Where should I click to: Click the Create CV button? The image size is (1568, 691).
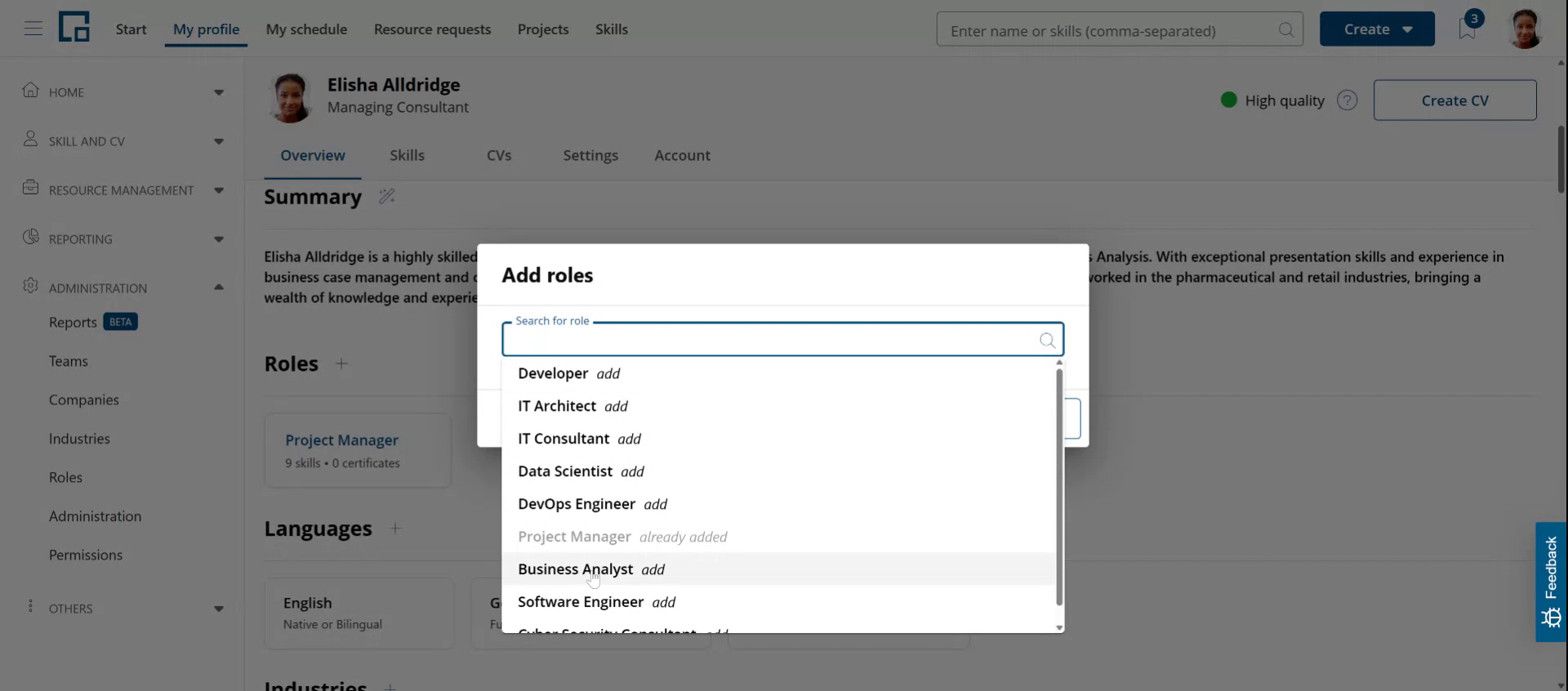(x=1454, y=100)
